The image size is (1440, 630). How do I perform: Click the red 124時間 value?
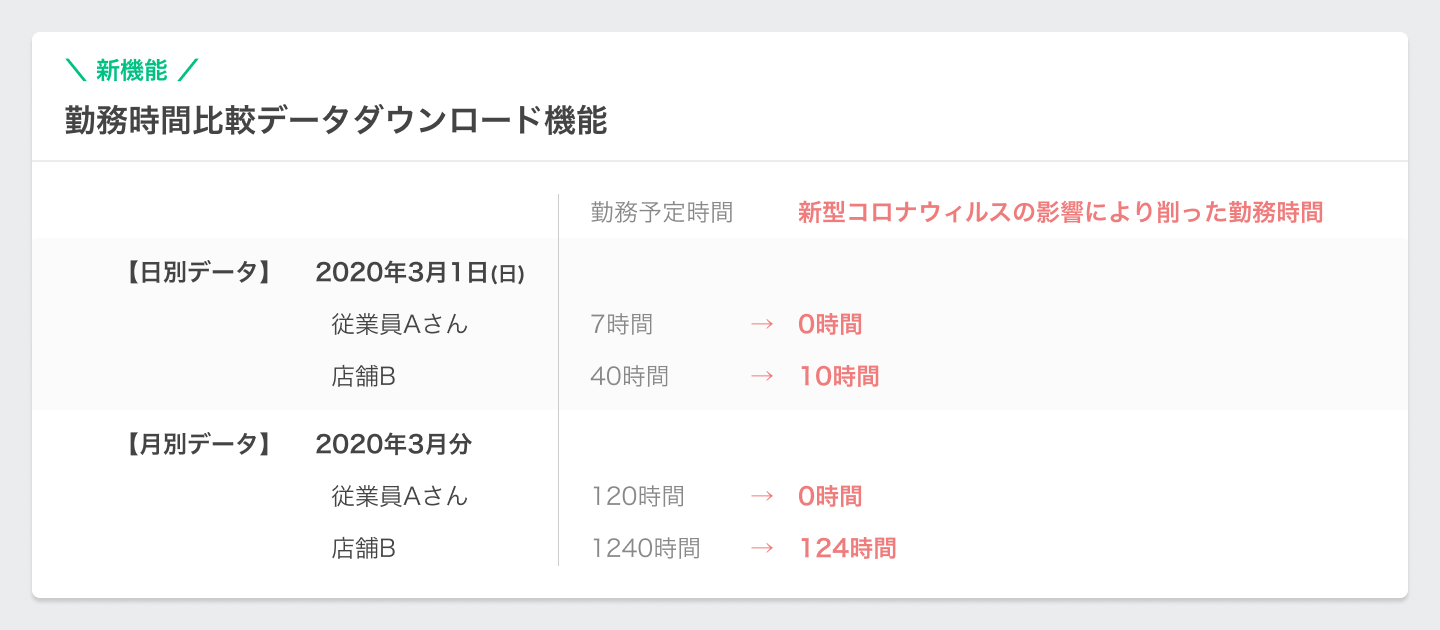coord(847,548)
